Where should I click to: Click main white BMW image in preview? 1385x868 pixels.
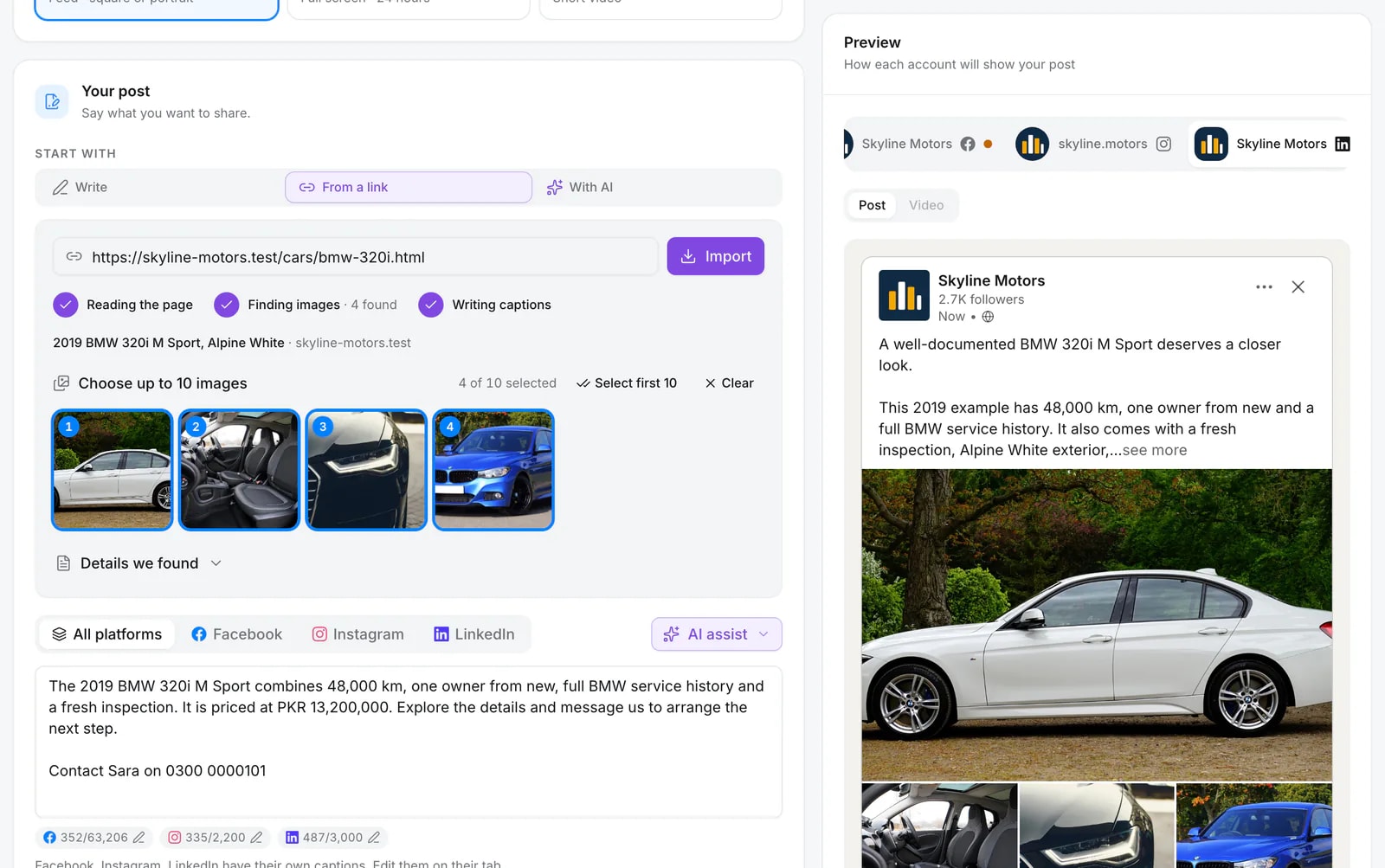click(x=1097, y=625)
